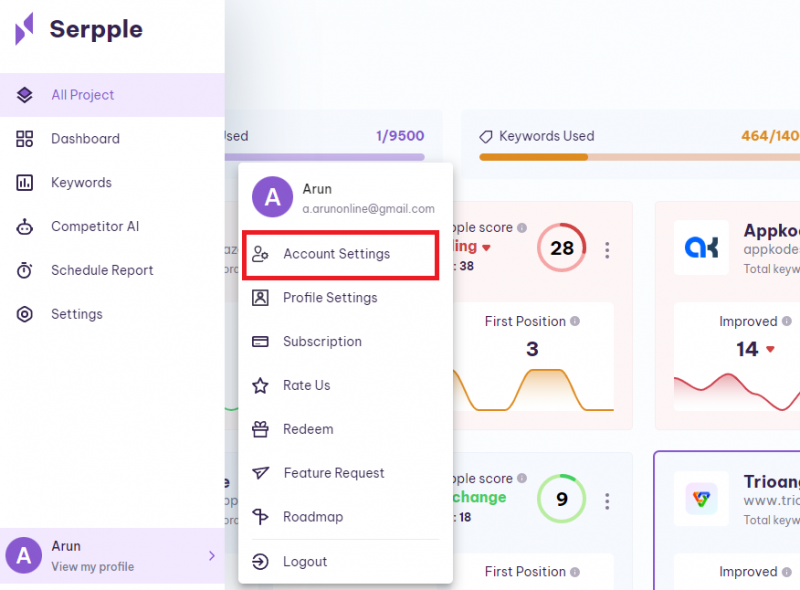Click the Serpple logo icon
Screen dimensions: 800x590
(25, 29)
